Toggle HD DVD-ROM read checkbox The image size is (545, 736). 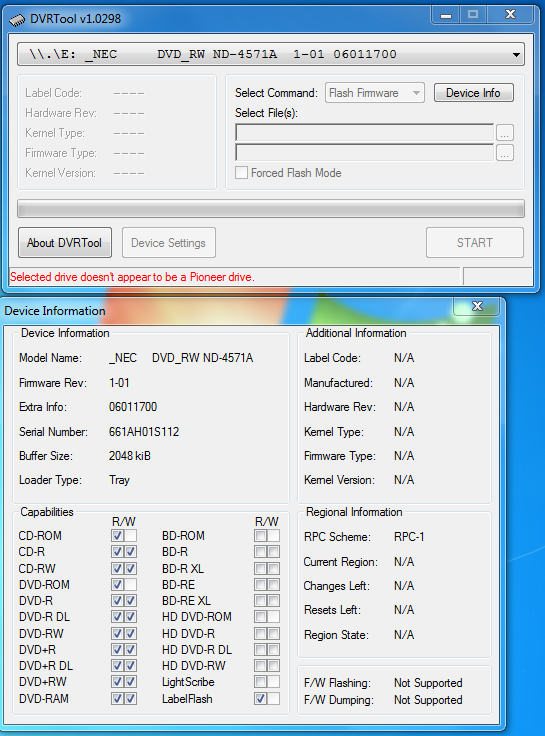pos(261,616)
